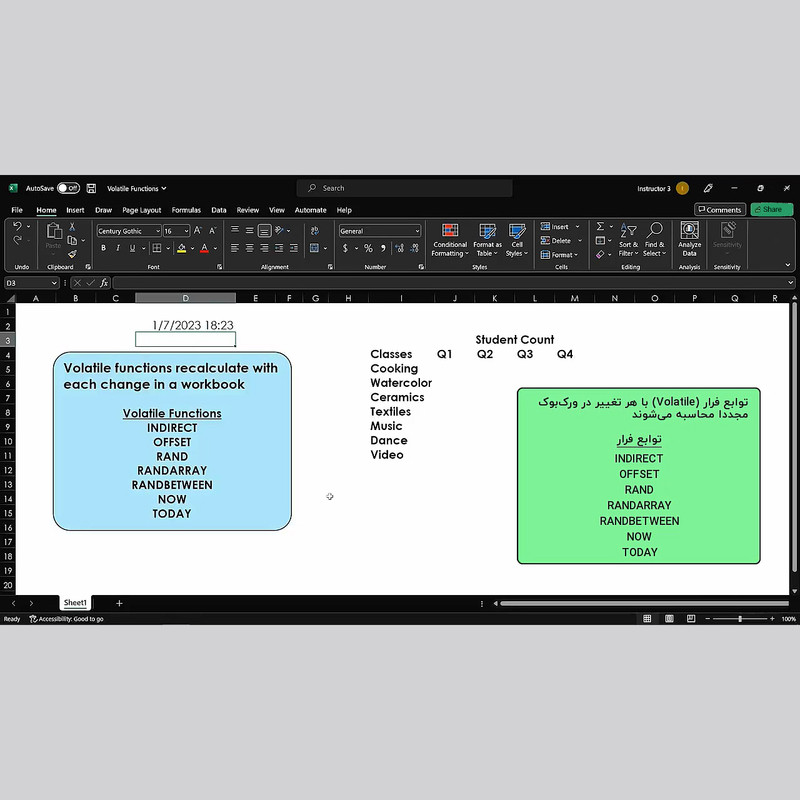Toggle the AutoSave switch
This screenshot has height=800, width=800.
[68, 188]
